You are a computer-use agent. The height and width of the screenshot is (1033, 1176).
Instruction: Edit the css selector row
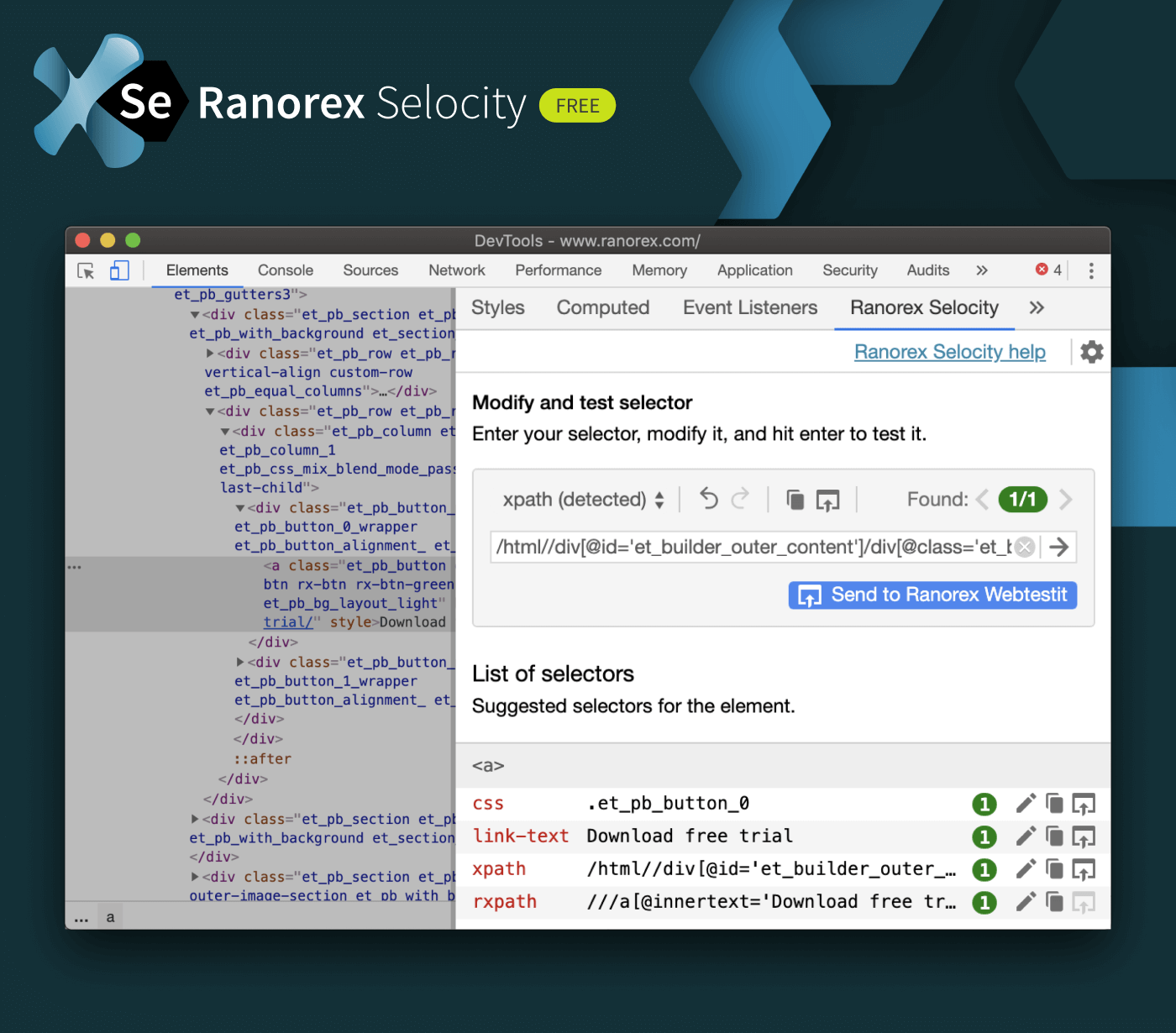tap(1025, 804)
